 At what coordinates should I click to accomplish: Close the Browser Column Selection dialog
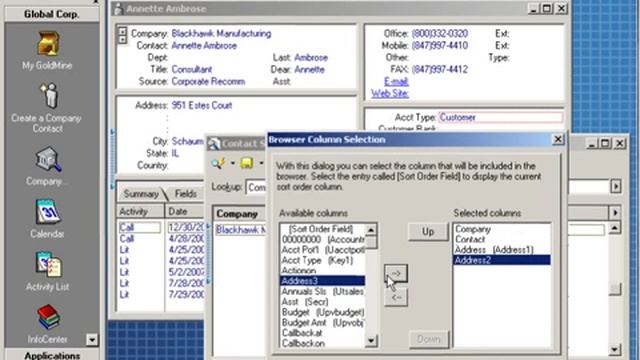click(558, 140)
